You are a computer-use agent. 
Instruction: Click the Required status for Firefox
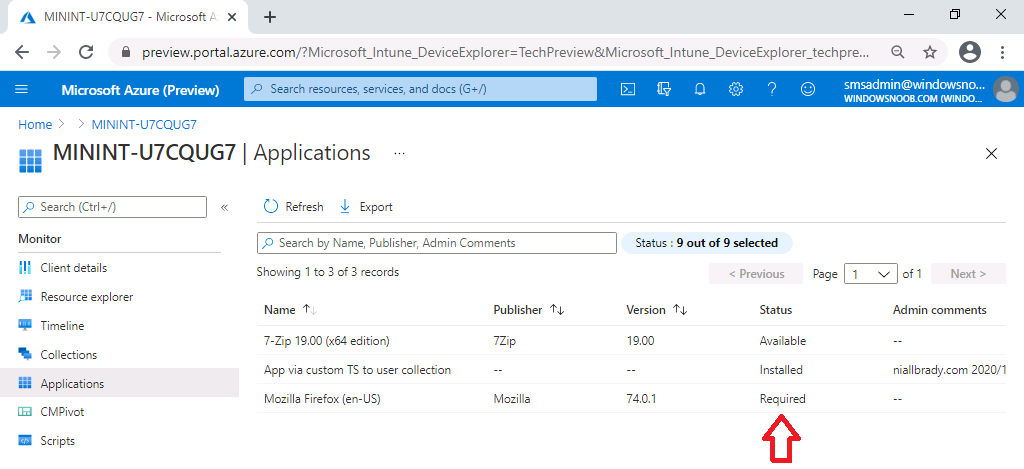coord(782,398)
